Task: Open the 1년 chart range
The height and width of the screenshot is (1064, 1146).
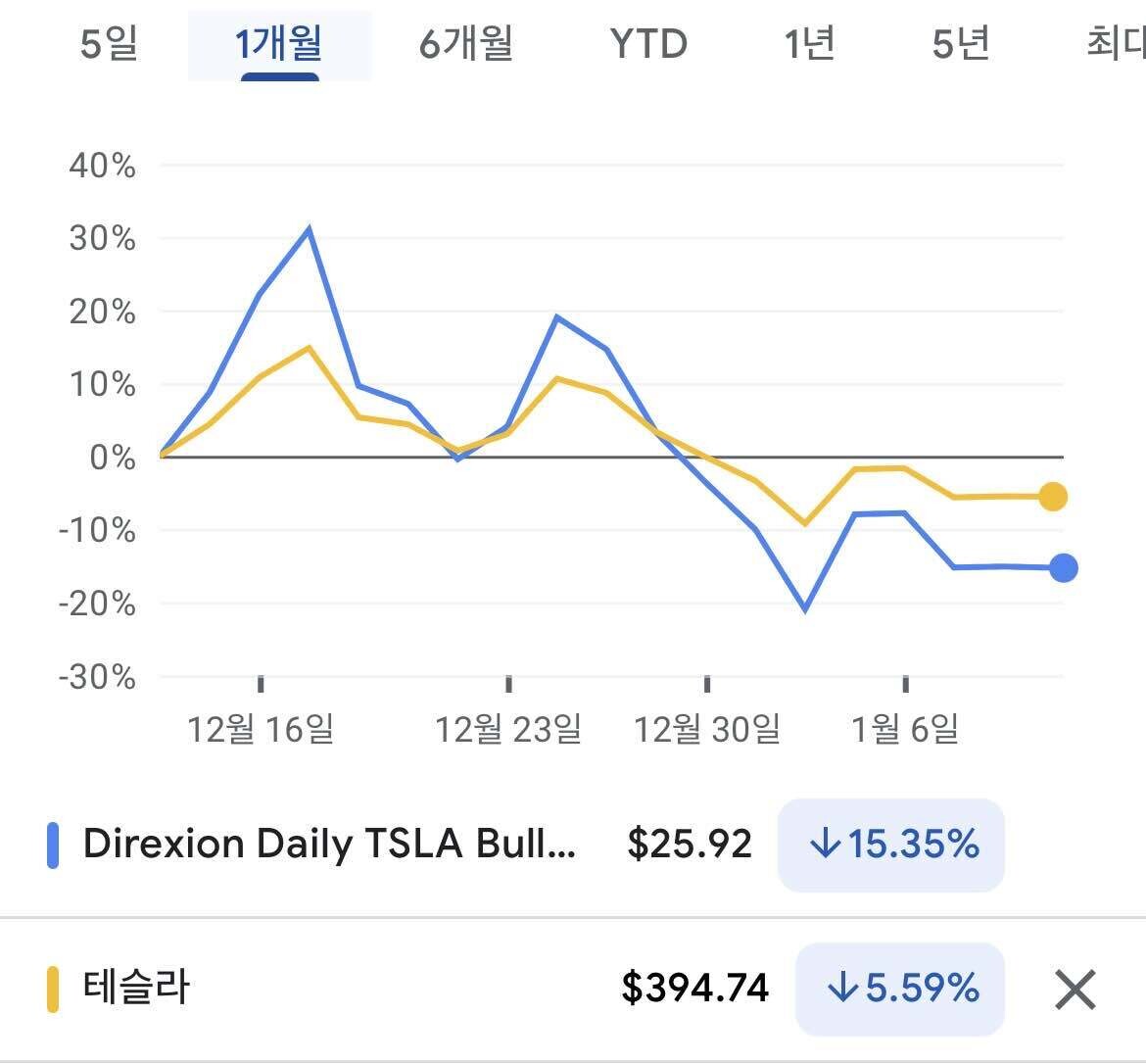Action: pyautogui.click(x=809, y=44)
